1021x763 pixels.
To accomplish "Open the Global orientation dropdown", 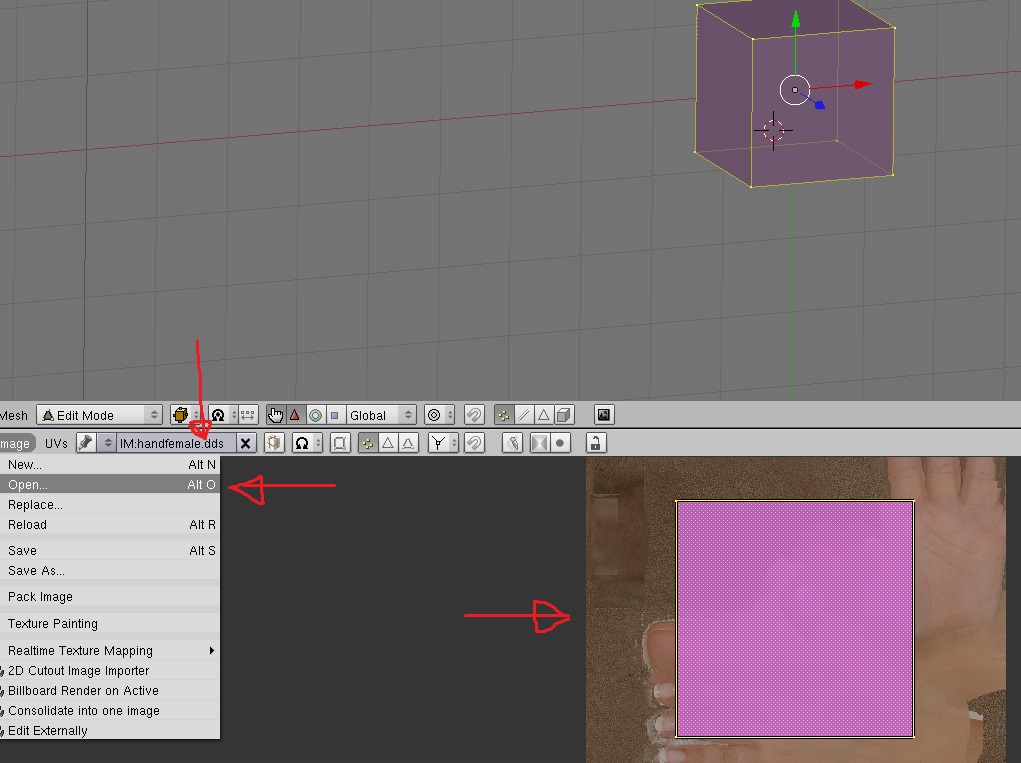I will 381,415.
